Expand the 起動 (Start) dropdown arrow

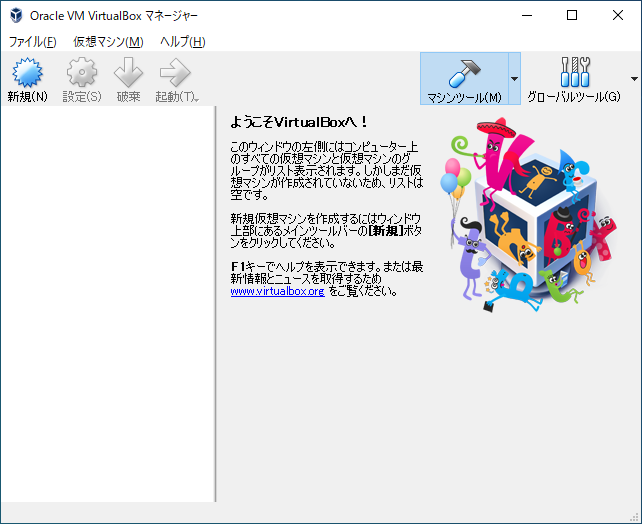[196, 98]
